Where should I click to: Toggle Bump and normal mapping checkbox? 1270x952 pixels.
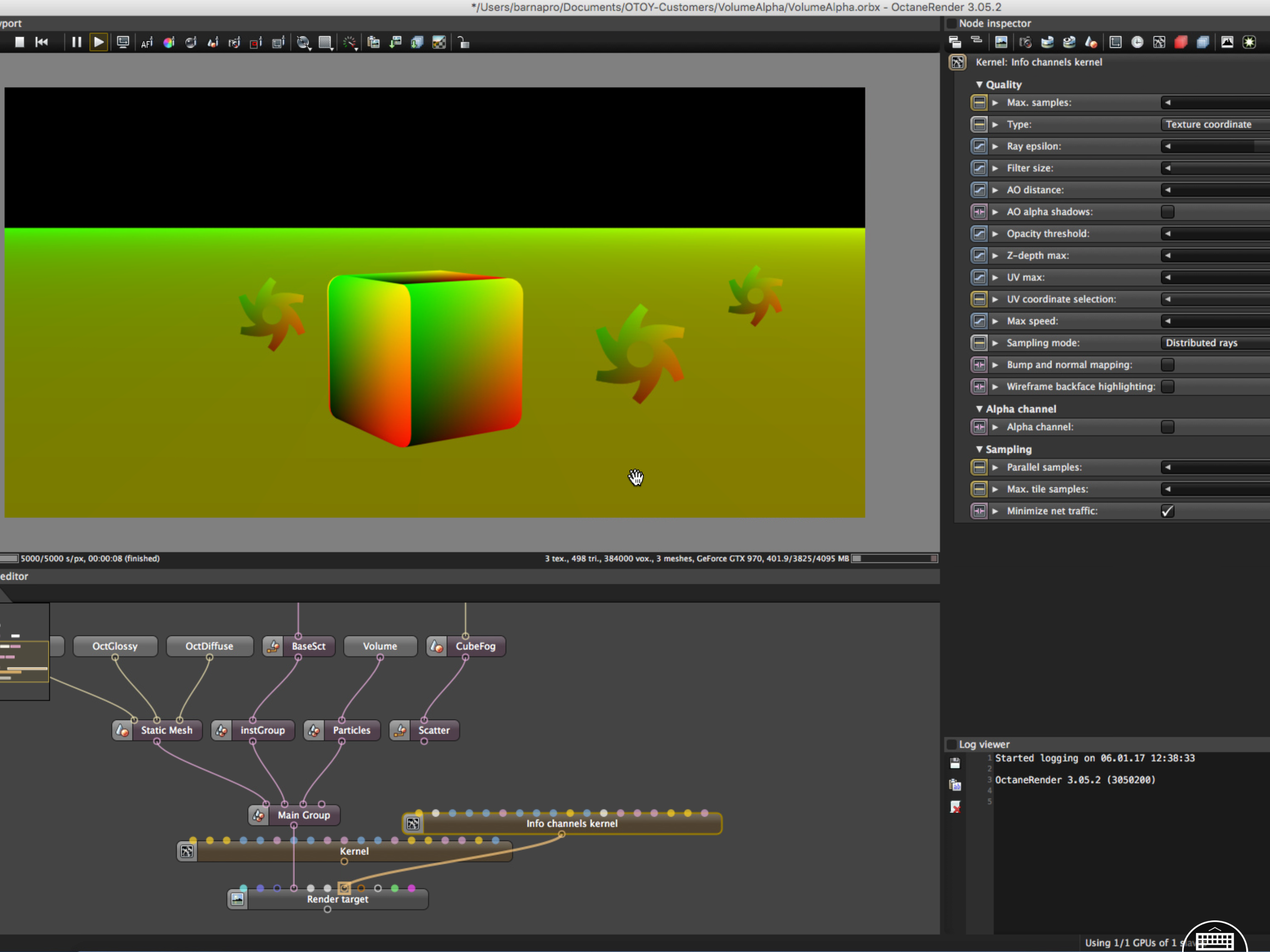point(1167,364)
